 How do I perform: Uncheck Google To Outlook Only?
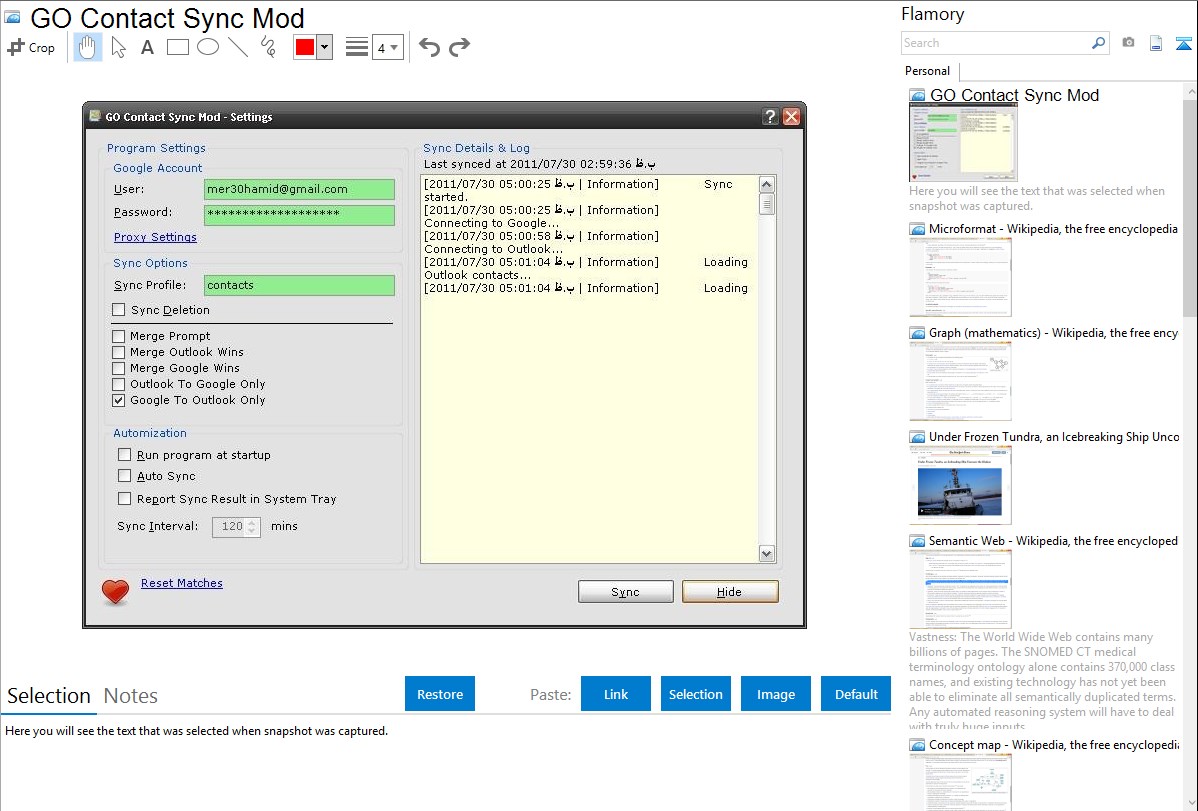point(120,400)
